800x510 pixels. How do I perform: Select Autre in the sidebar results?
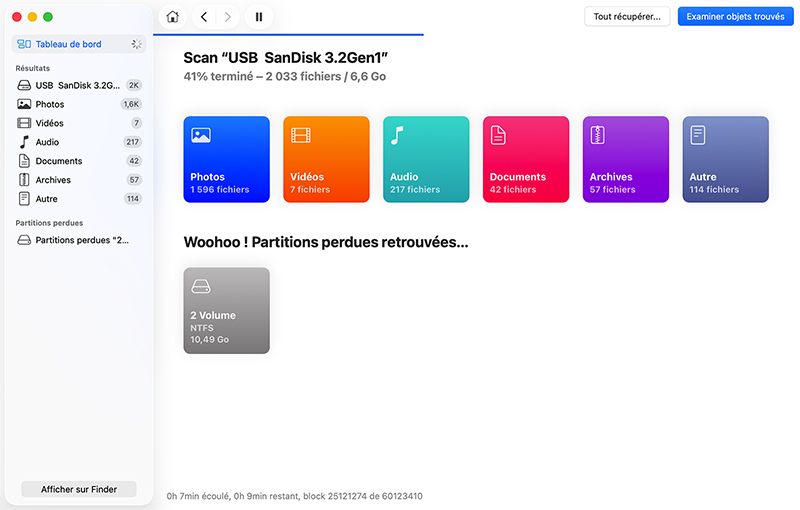pyautogui.click(x=79, y=198)
